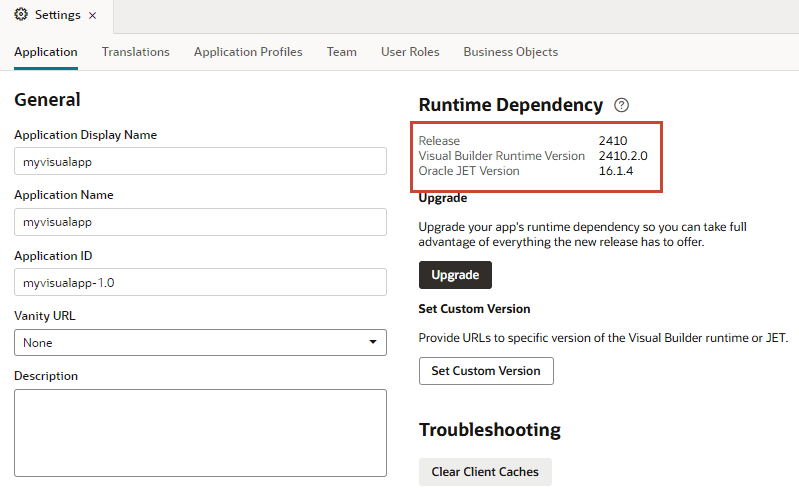
Task: Click the Oracle JET Version 16.1.4
Action: point(616,171)
